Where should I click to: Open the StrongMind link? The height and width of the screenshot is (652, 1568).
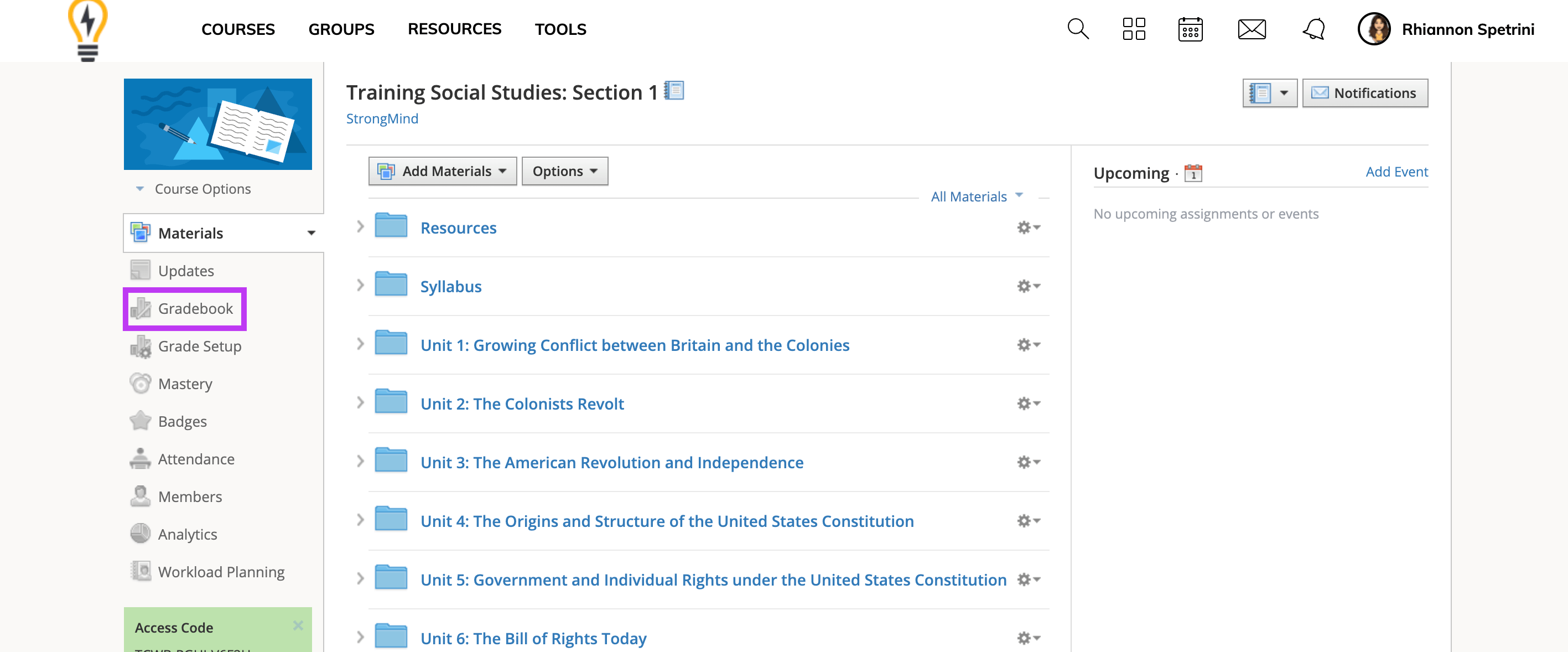[382, 118]
